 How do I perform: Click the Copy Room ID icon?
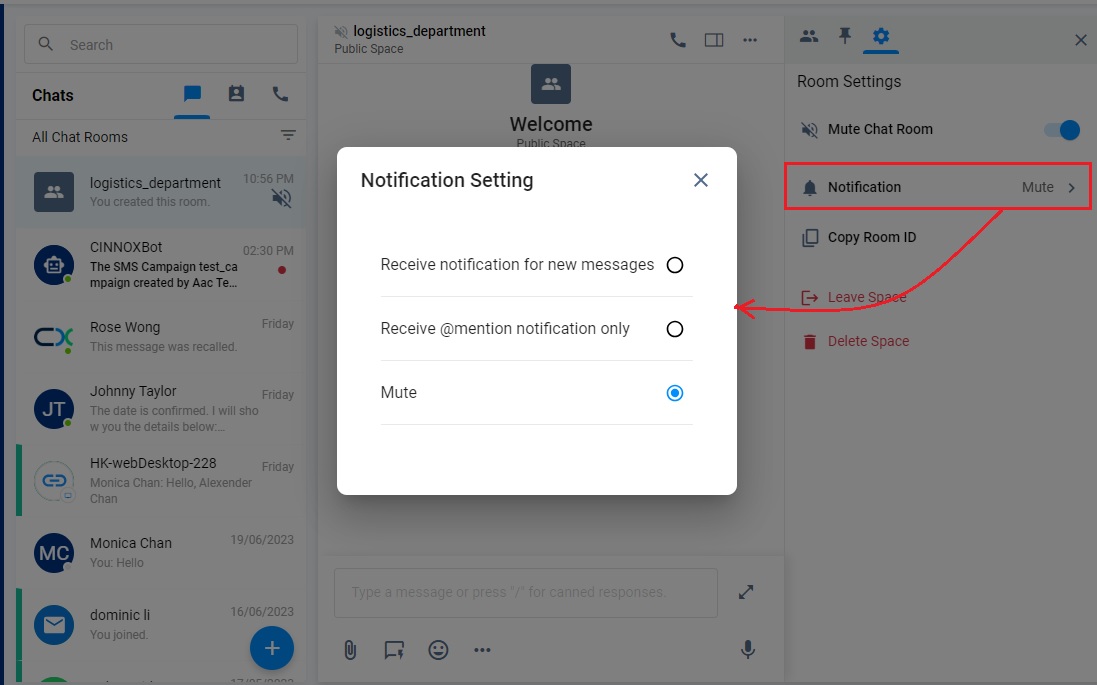(x=809, y=238)
